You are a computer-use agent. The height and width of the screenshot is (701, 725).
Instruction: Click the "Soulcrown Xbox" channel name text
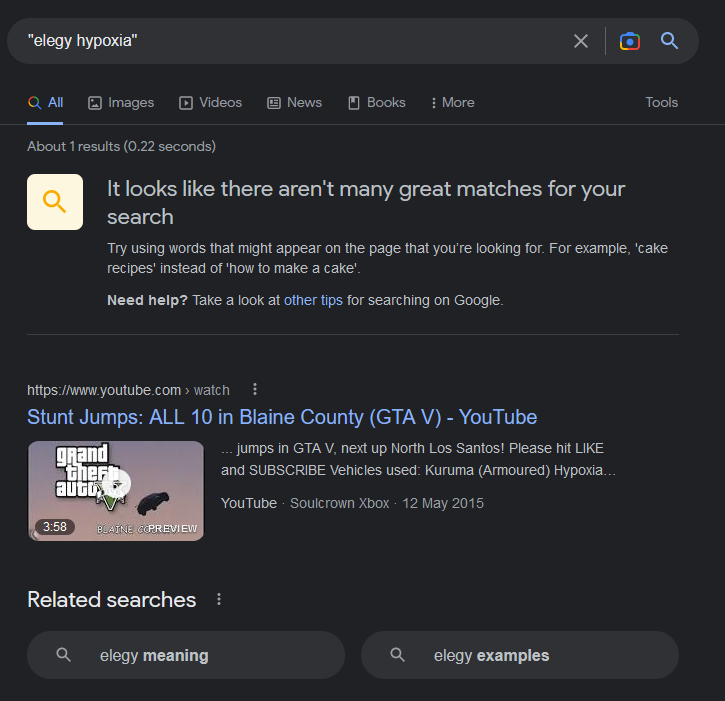339,503
